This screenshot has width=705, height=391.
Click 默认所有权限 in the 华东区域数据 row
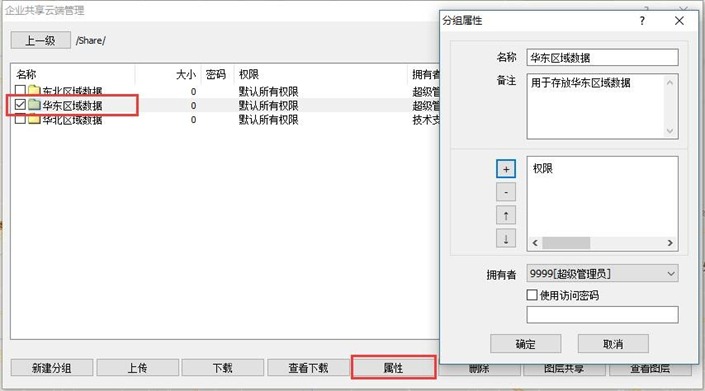[268, 106]
